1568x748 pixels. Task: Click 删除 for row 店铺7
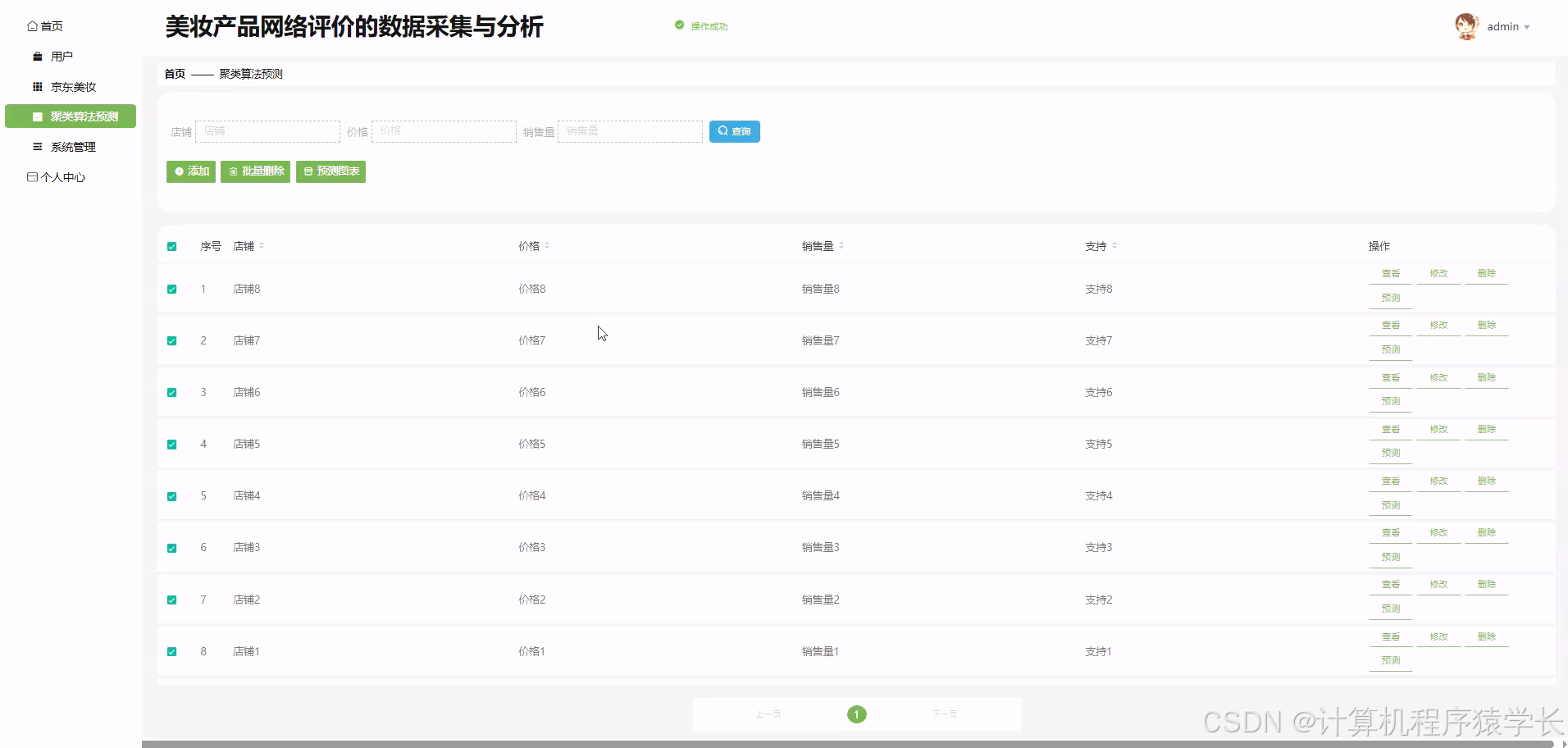(1487, 326)
